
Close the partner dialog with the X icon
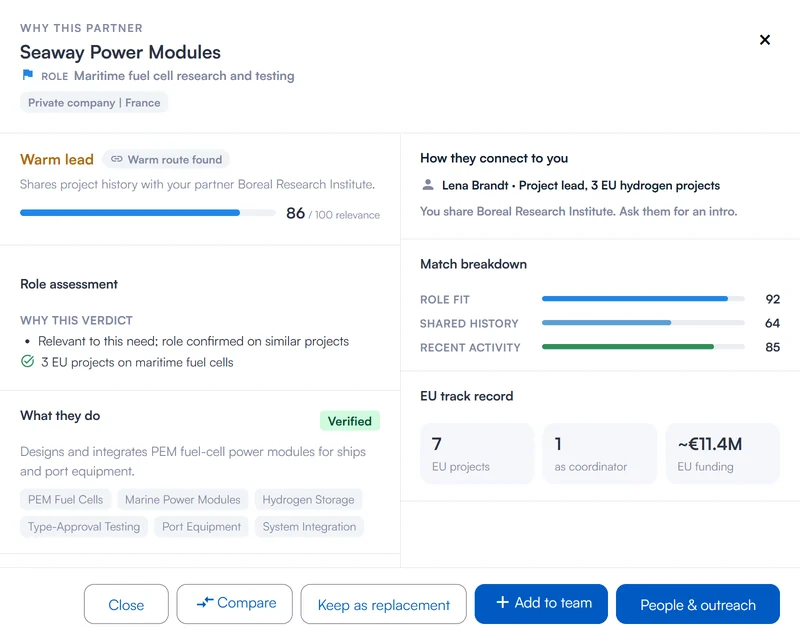pyautogui.click(x=764, y=40)
